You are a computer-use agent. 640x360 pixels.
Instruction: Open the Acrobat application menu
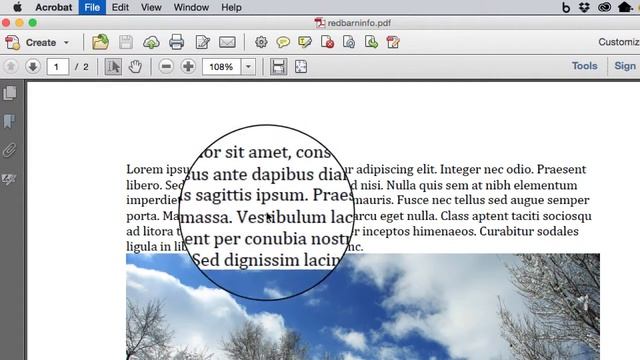[53, 7]
